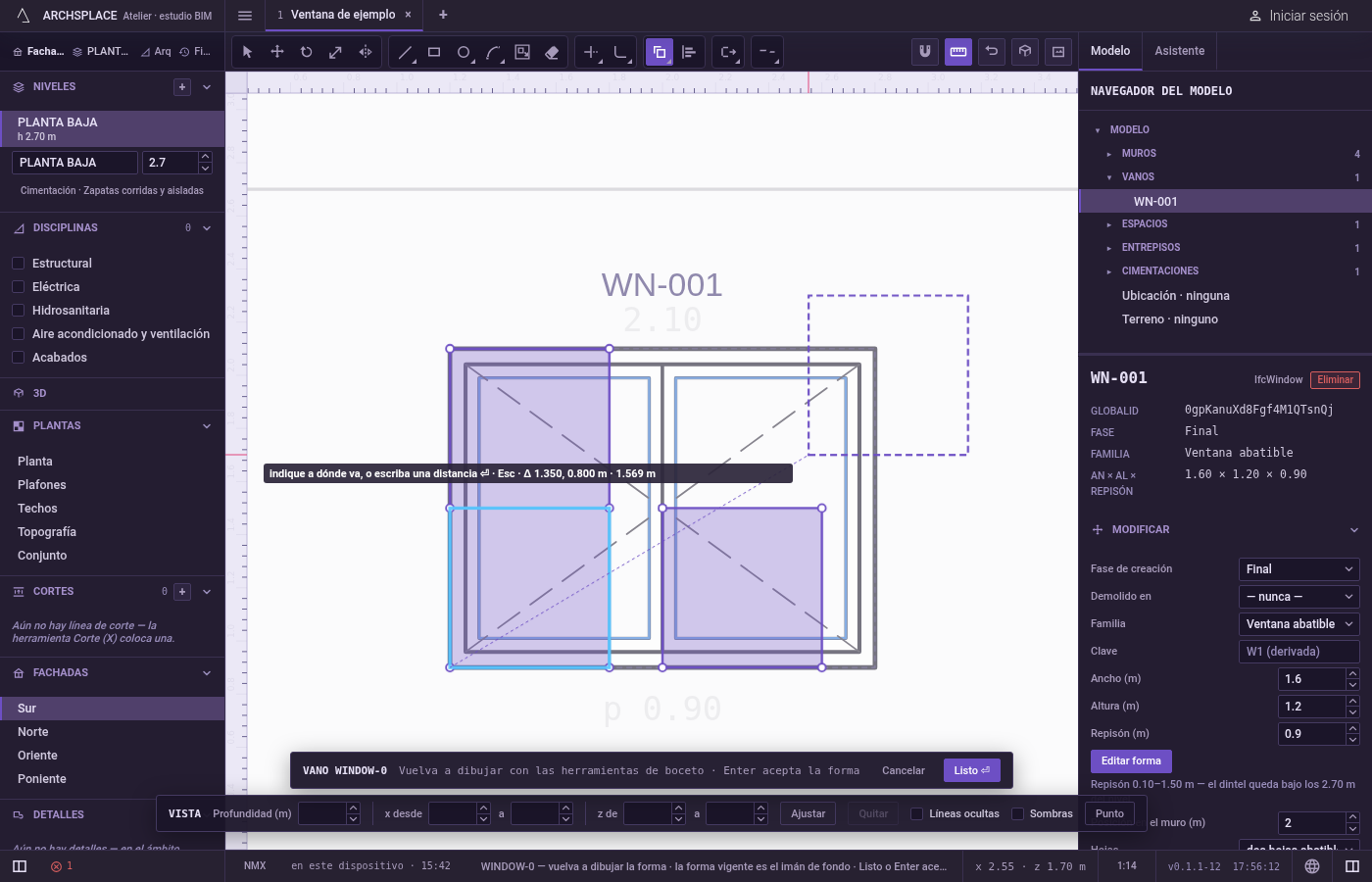
Task: Click the red Eliminar button
Action: [x=1336, y=379]
